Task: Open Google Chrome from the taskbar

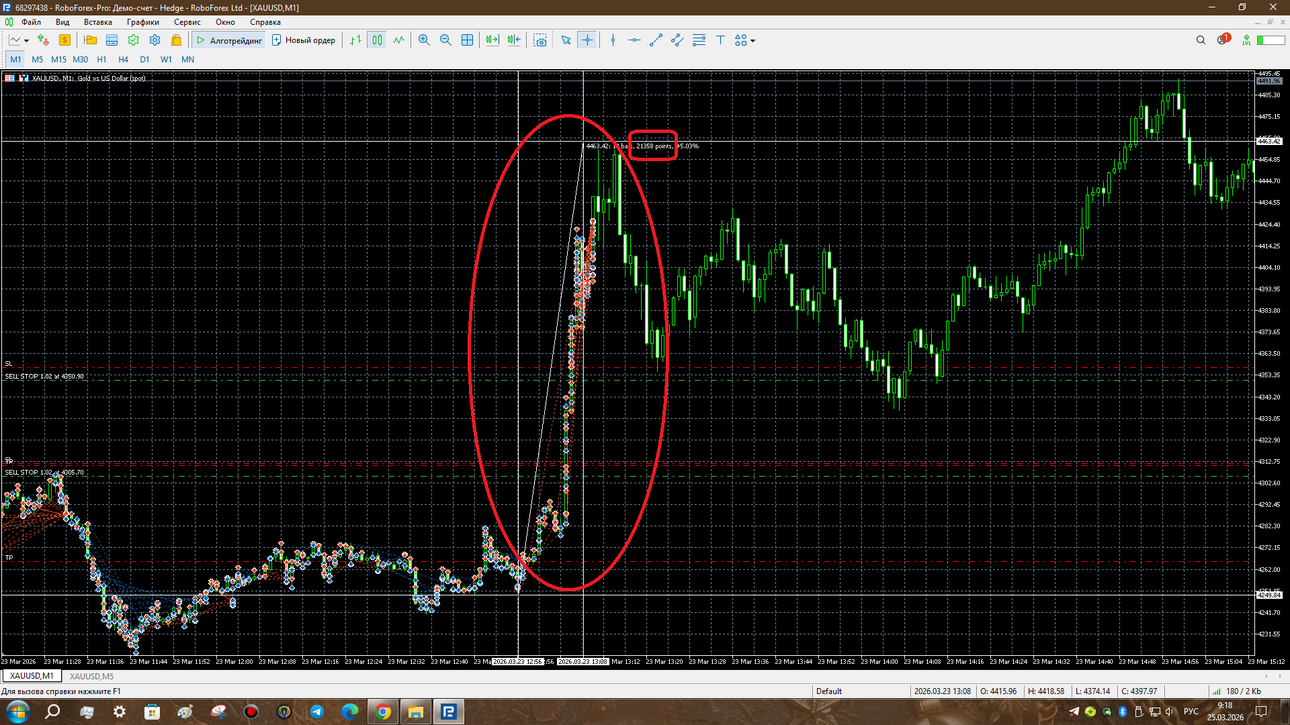Action: point(383,712)
